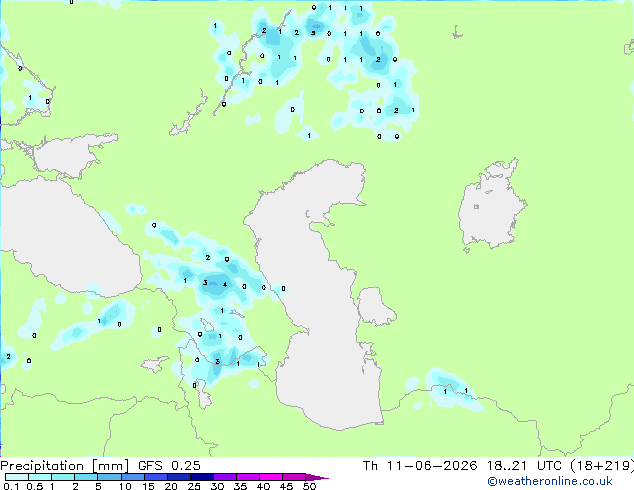Viewport: 634px width, 490px height.
Task: Select the 45–50 mm legend swatch
Action: (294, 477)
